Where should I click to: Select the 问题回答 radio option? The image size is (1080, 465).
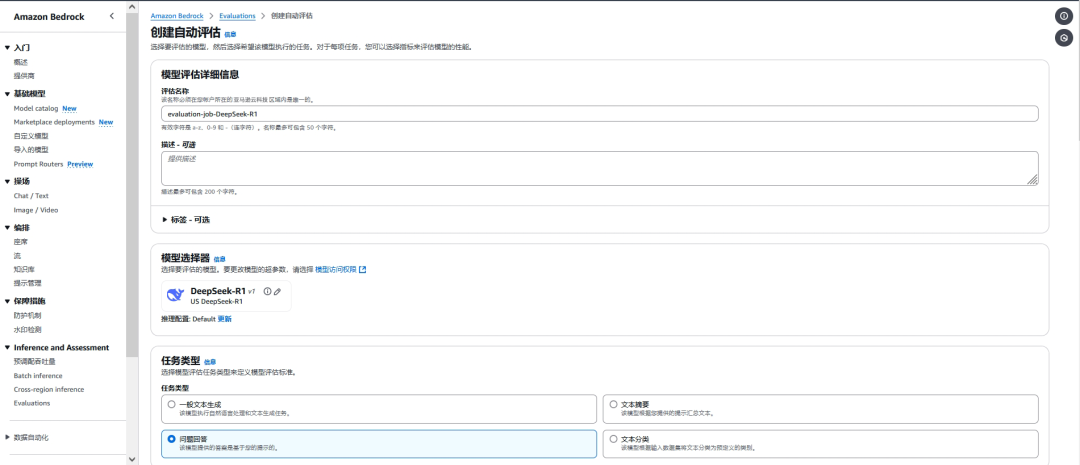pos(172,439)
